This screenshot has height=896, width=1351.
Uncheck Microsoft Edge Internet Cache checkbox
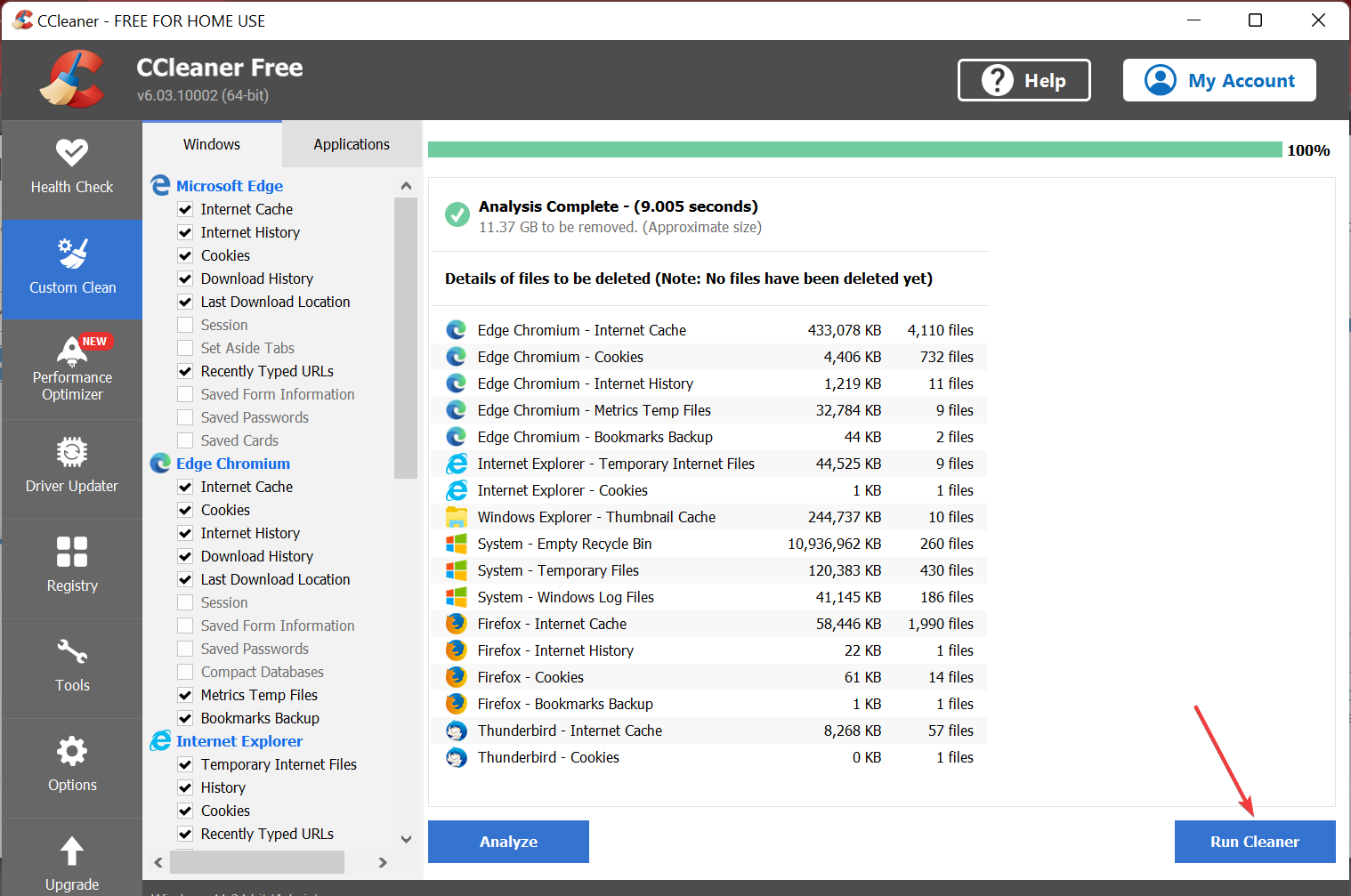coord(185,209)
